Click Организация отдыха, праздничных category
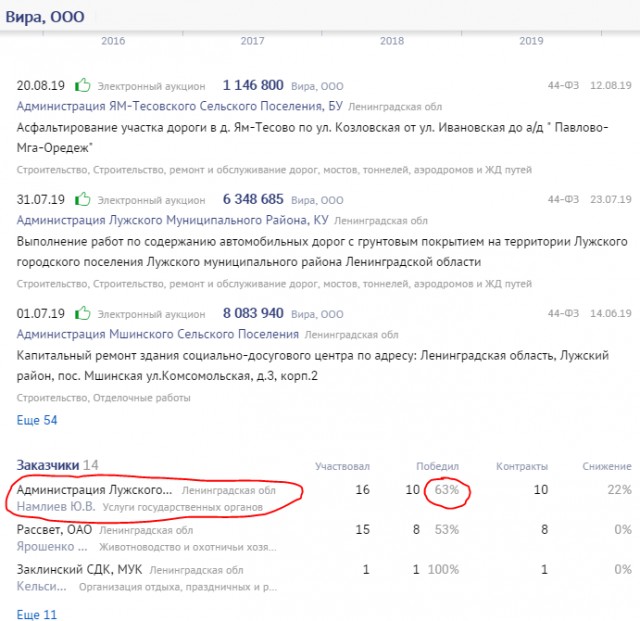 (178, 587)
